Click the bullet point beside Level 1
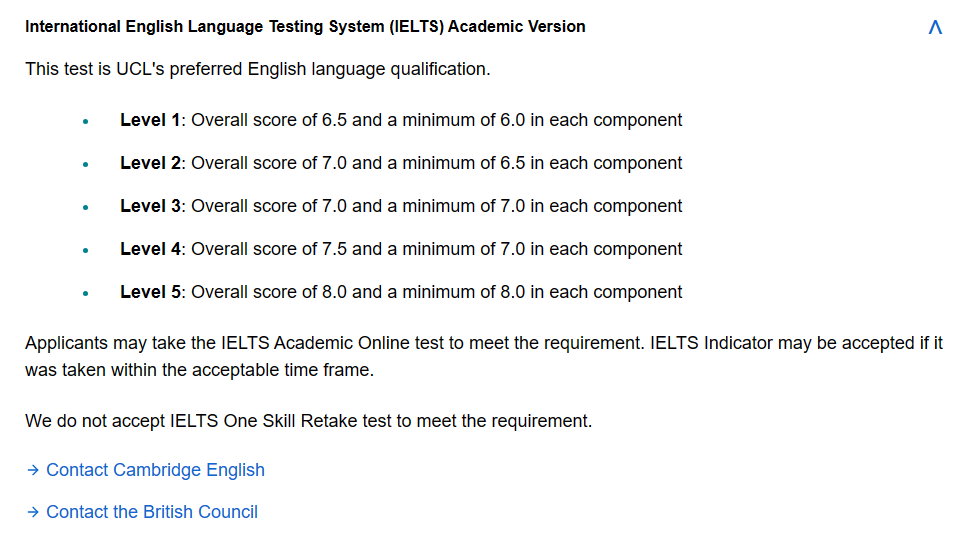Screen dimensions: 967x559 click(86, 122)
